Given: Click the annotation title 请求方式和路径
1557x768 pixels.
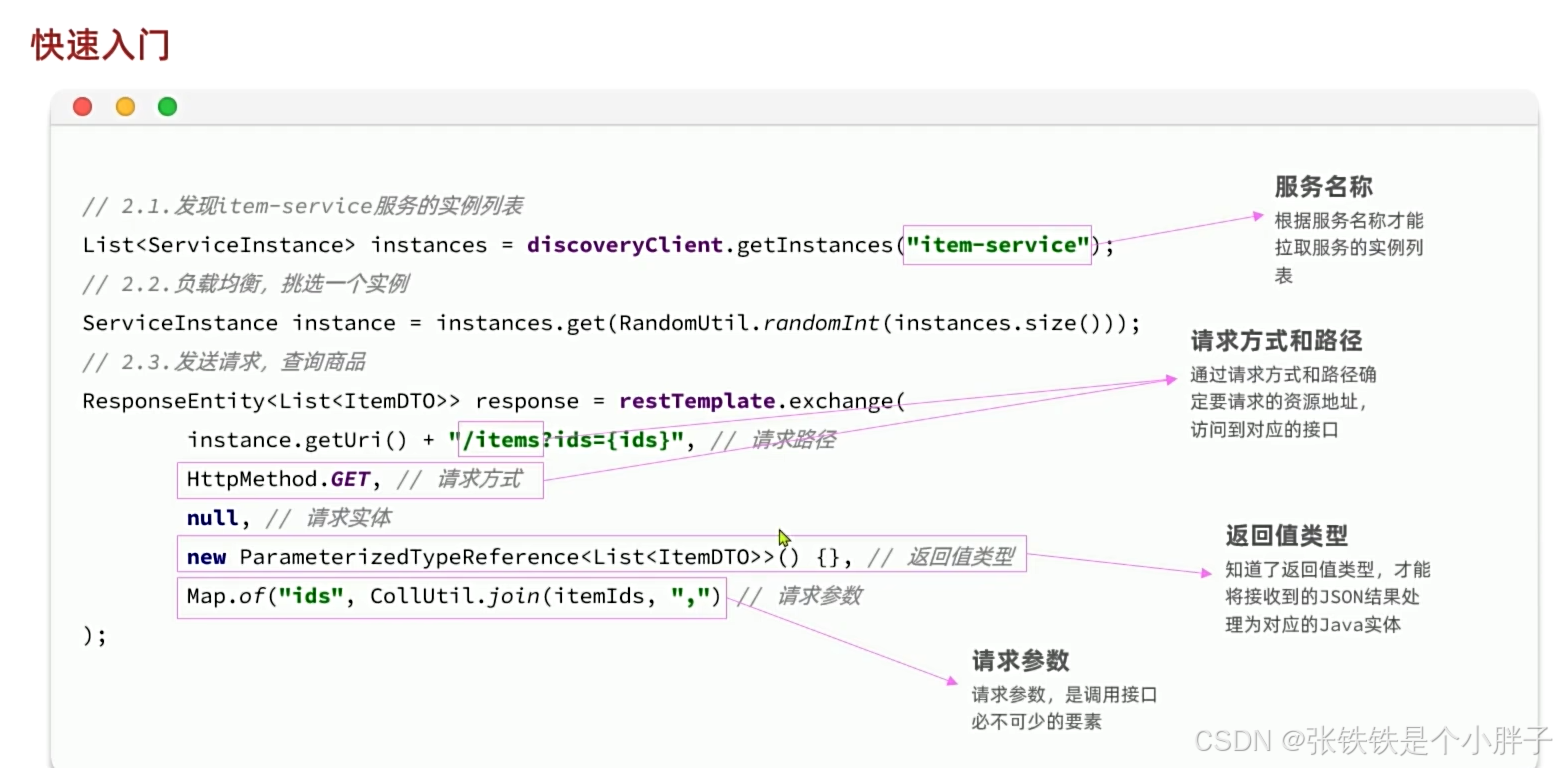Looking at the screenshot, I should [x=1276, y=341].
